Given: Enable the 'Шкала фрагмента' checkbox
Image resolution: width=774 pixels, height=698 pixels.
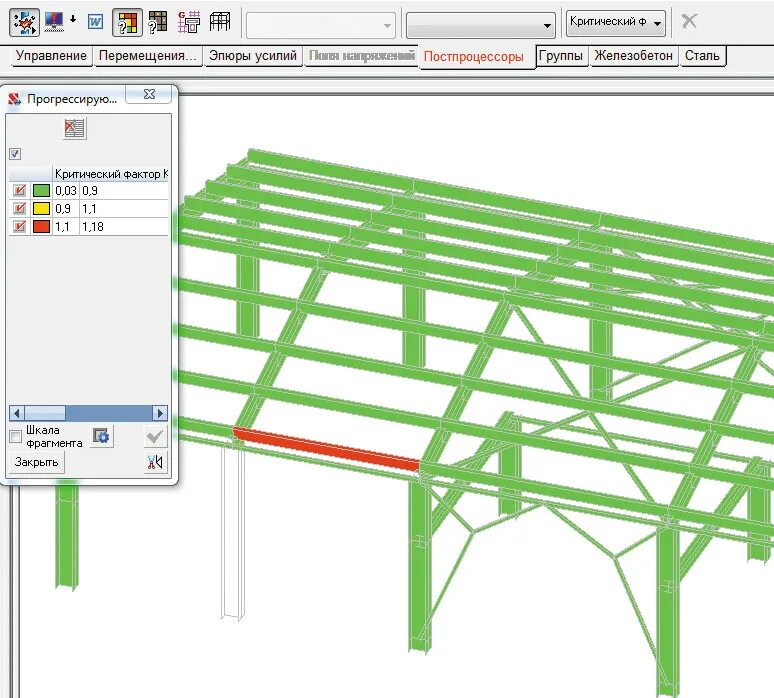Looking at the screenshot, I should point(15,437).
